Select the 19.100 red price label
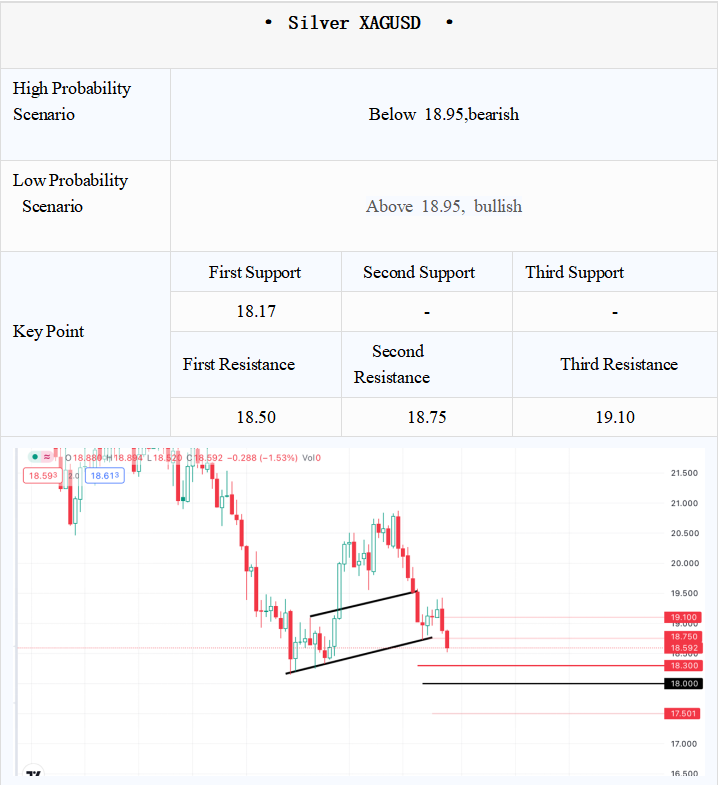 (x=683, y=617)
